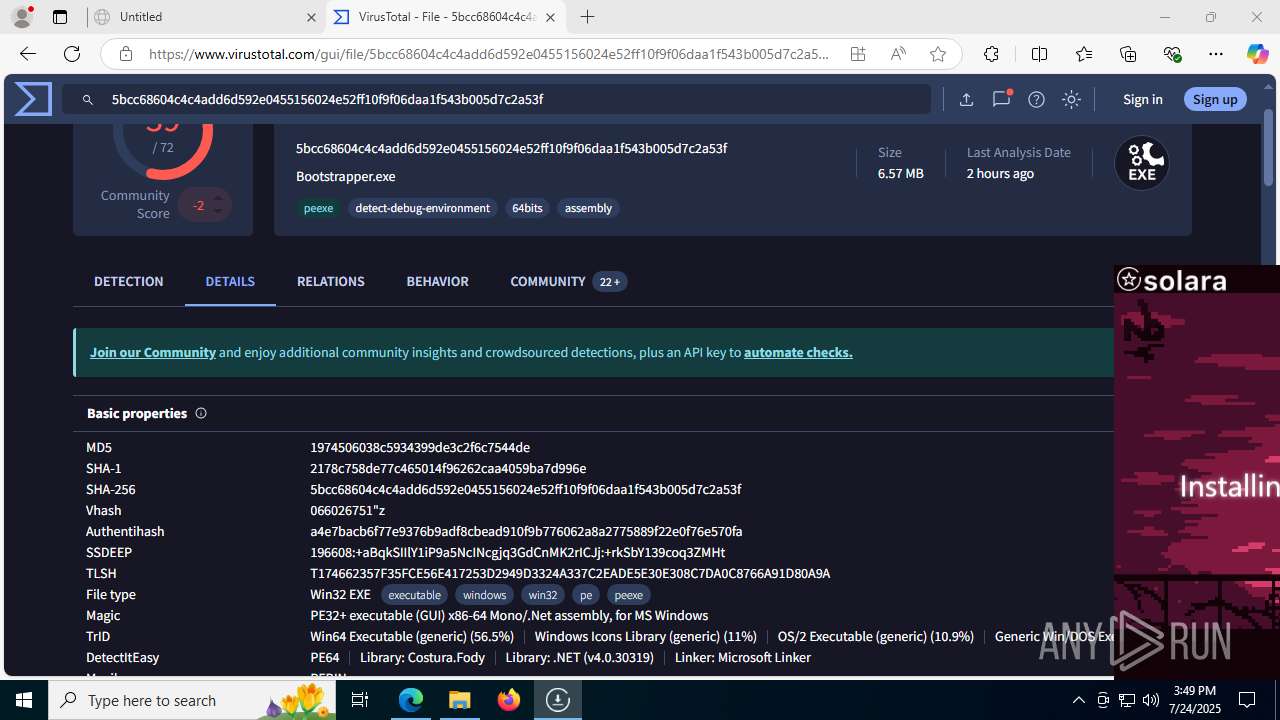The height and width of the screenshot is (720, 1280).
Task: Close the VirusTotal tab
Action: (550, 17)
